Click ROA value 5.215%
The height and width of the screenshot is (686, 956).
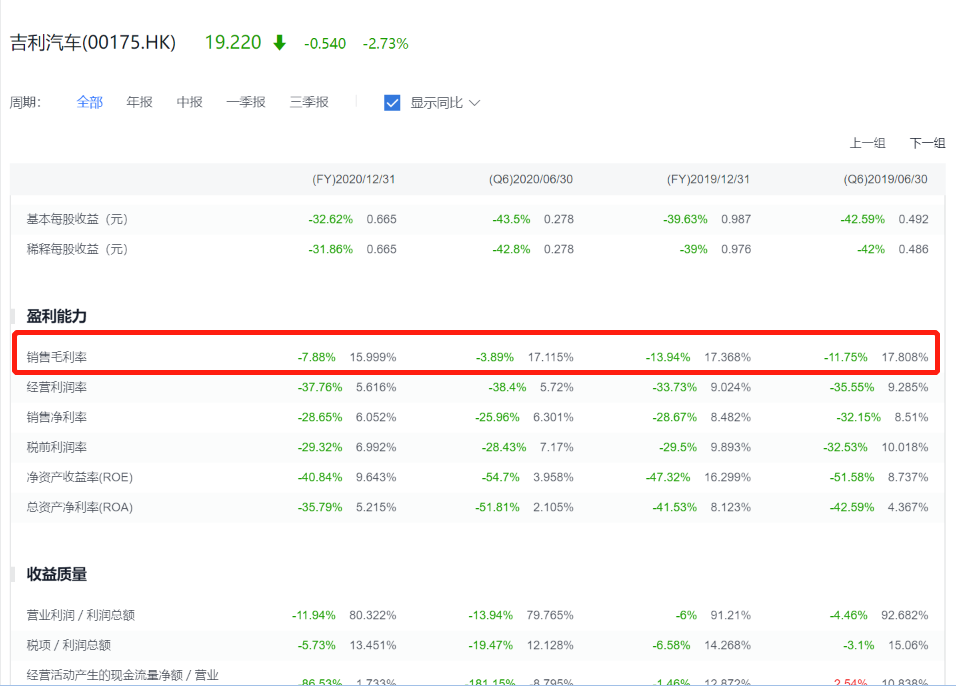click(x=376, y=507)
